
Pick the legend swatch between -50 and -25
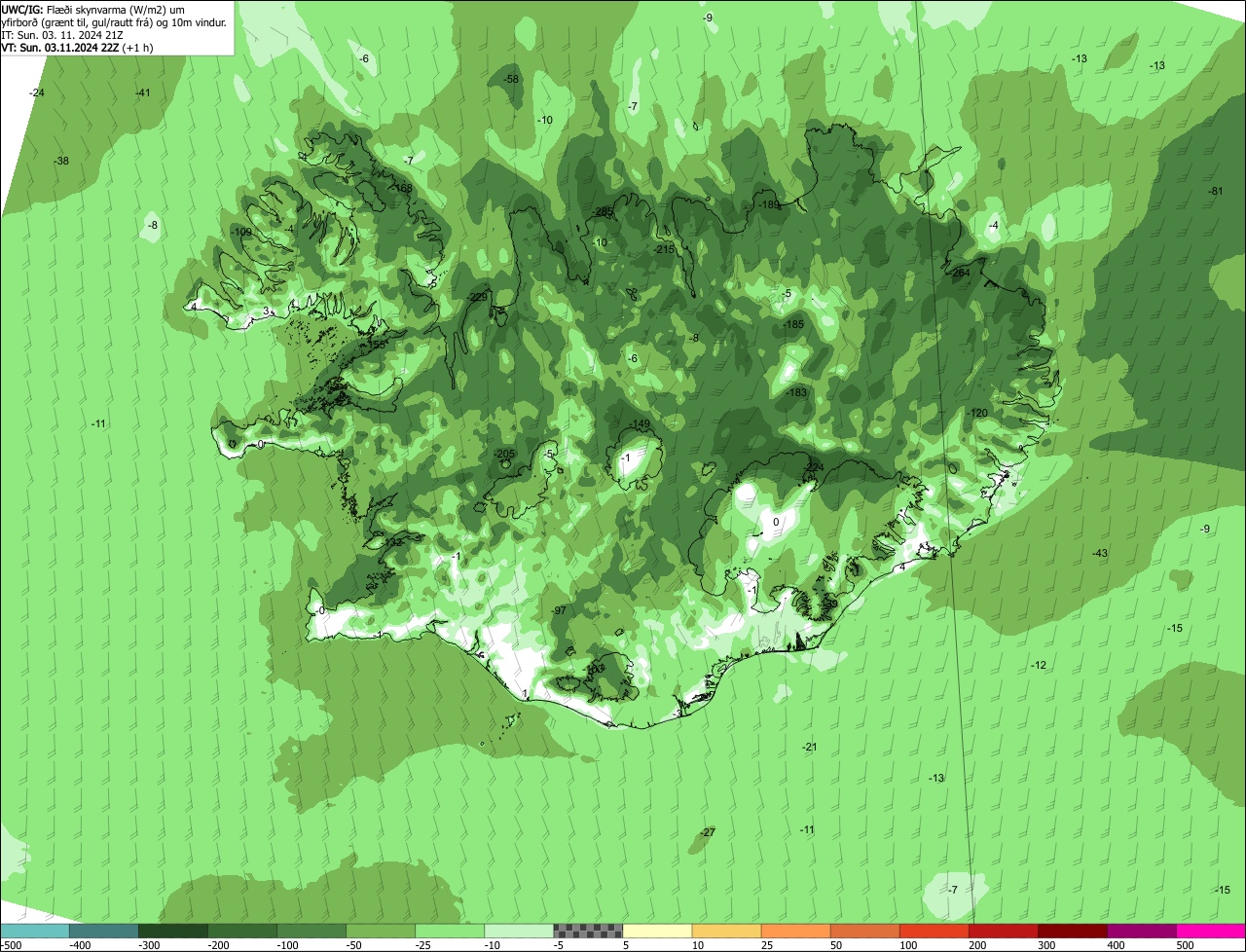[381, 931]
